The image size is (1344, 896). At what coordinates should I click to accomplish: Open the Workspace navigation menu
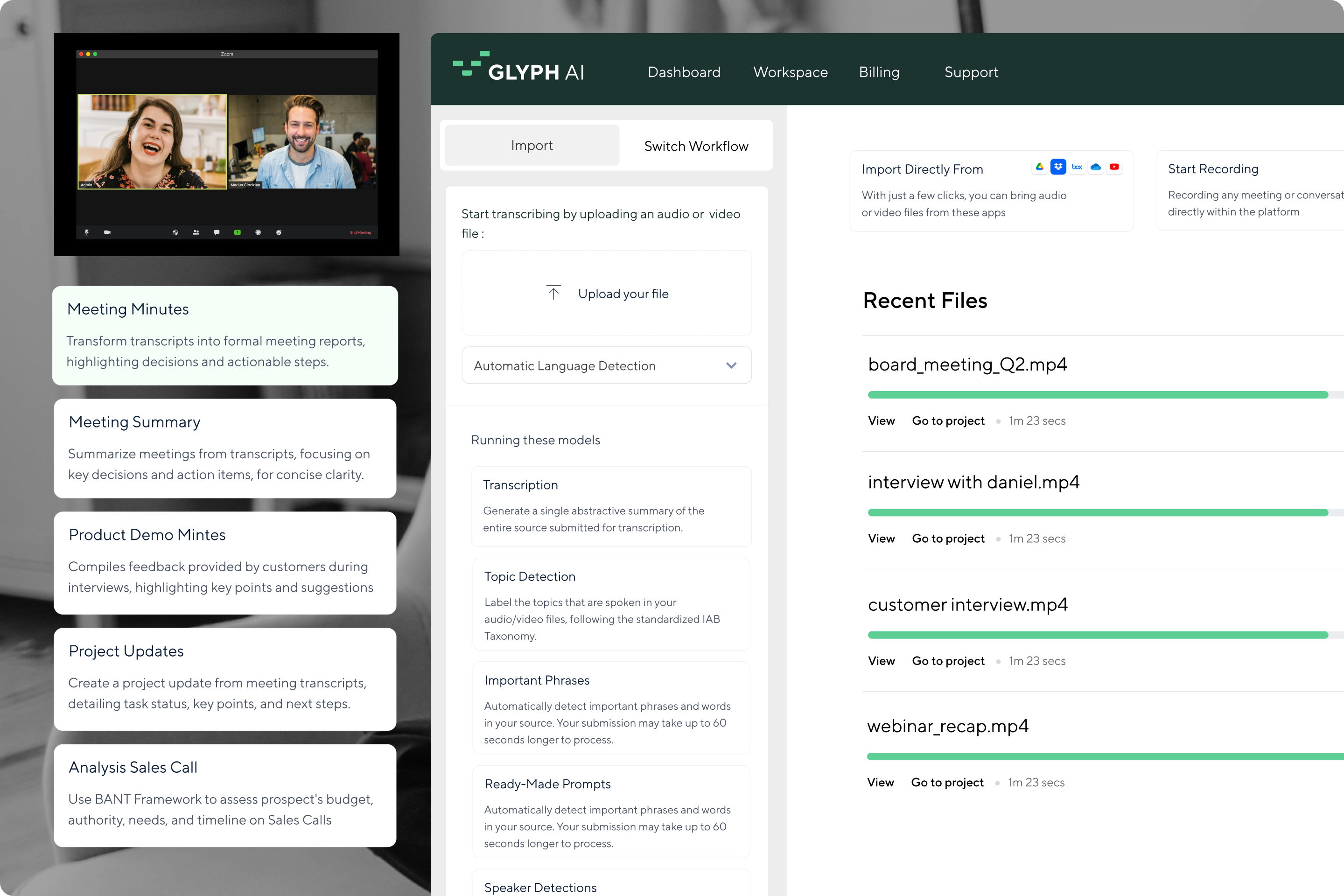[791, 72]
